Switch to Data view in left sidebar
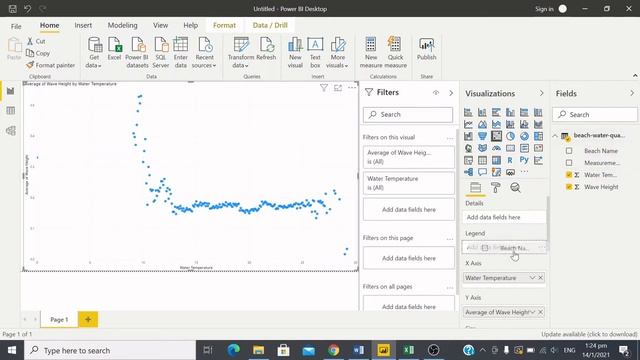Screen dimensions: 640x360 coord(11,111)
